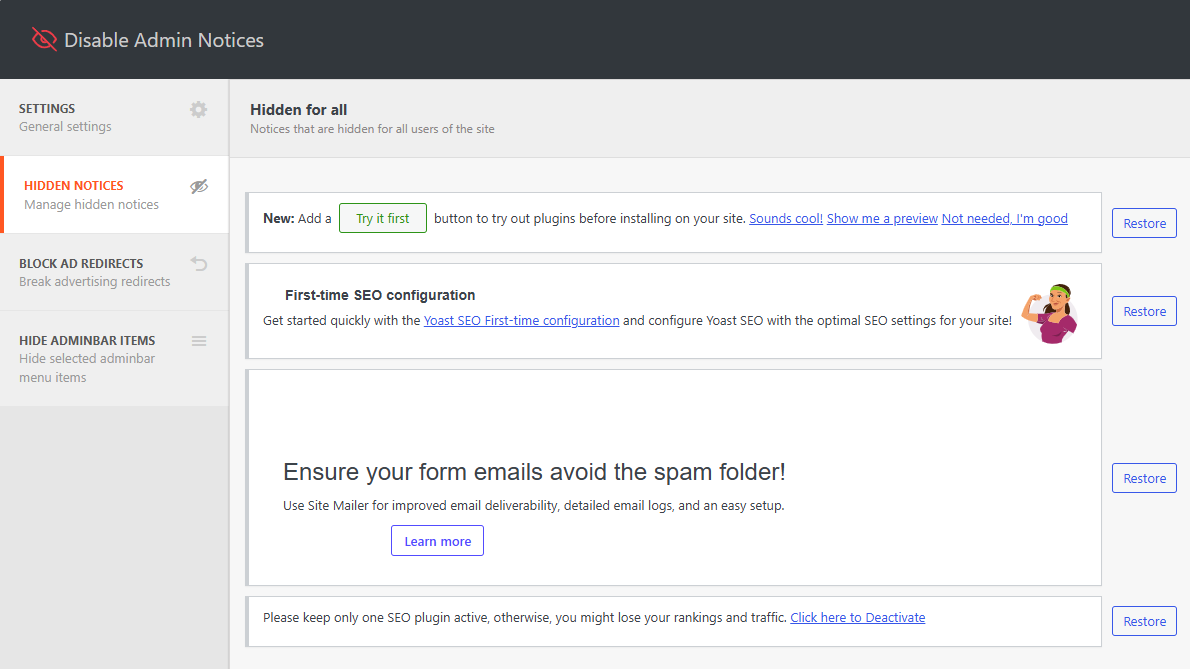Click the Hide Adminbar Items lines icon
The image size is (1190, 669).
[199, 341]
